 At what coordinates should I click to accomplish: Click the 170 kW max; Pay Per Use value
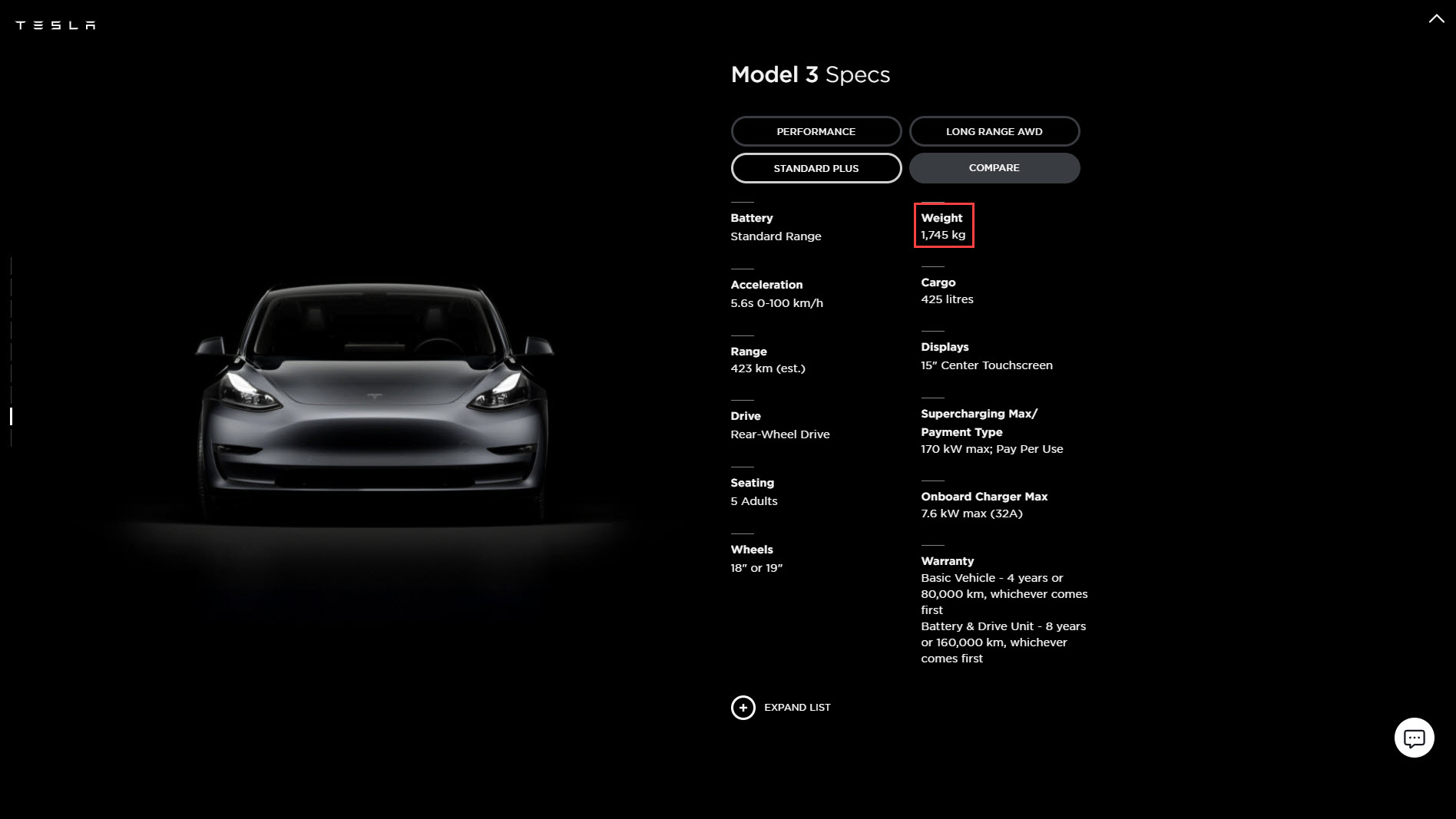click(x=992, y=449)
